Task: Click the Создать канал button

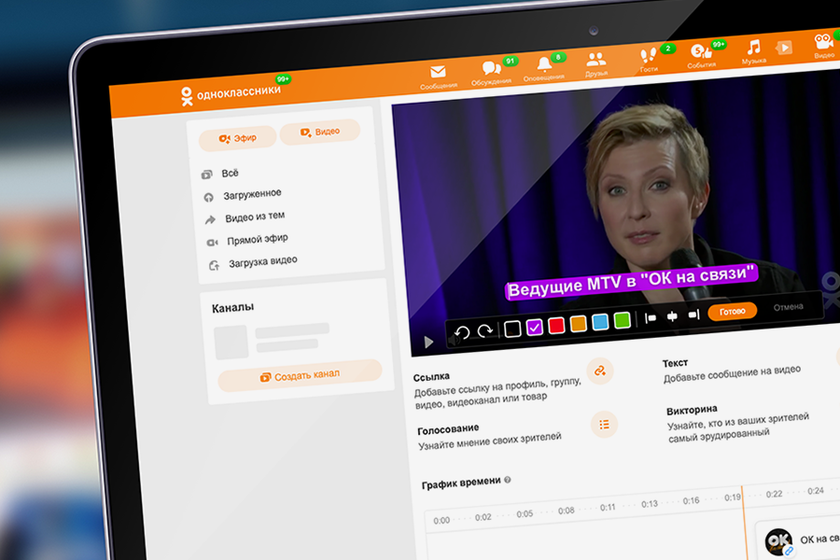Action: coord(299,374)
